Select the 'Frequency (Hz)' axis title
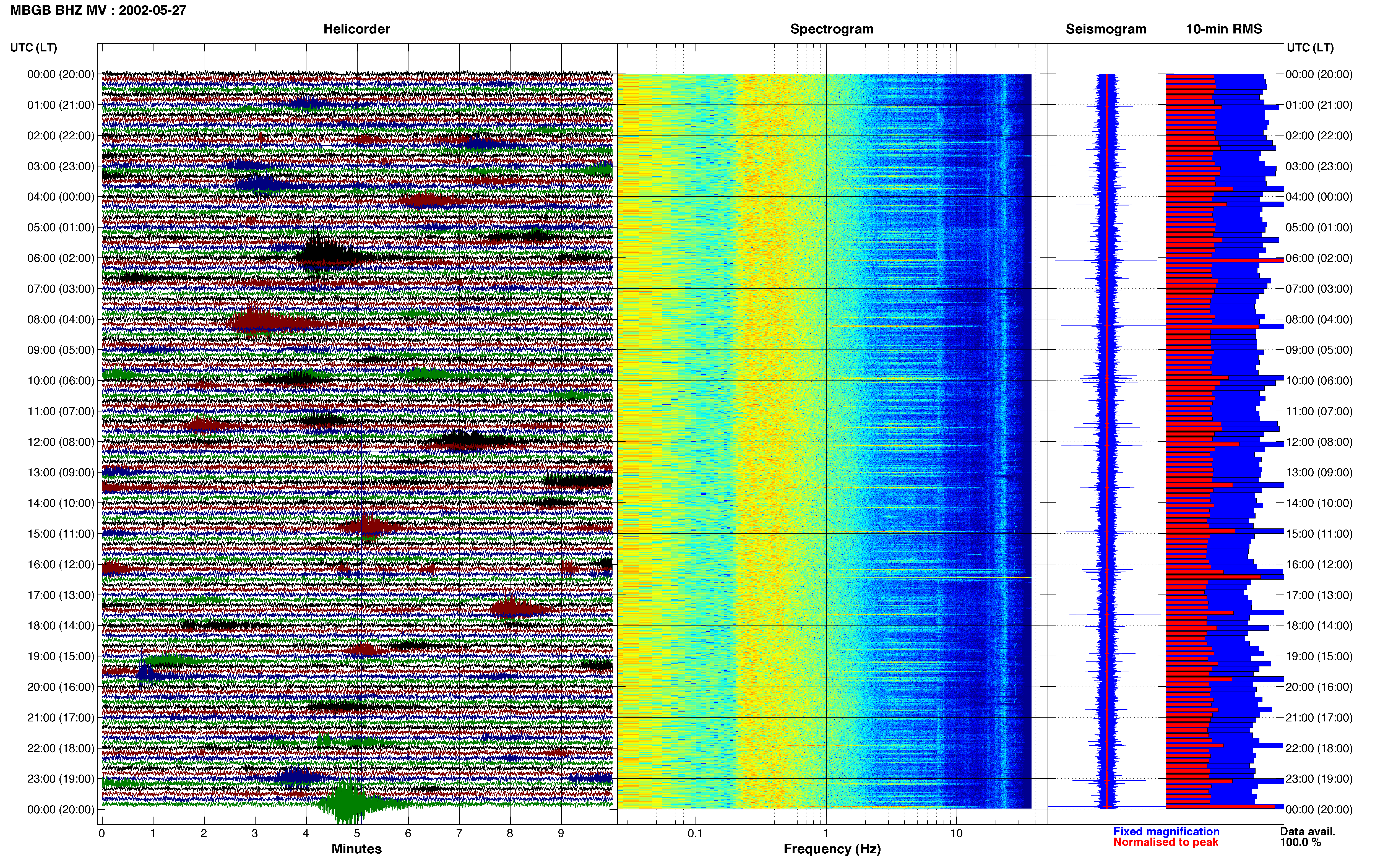 click(832, 848)
